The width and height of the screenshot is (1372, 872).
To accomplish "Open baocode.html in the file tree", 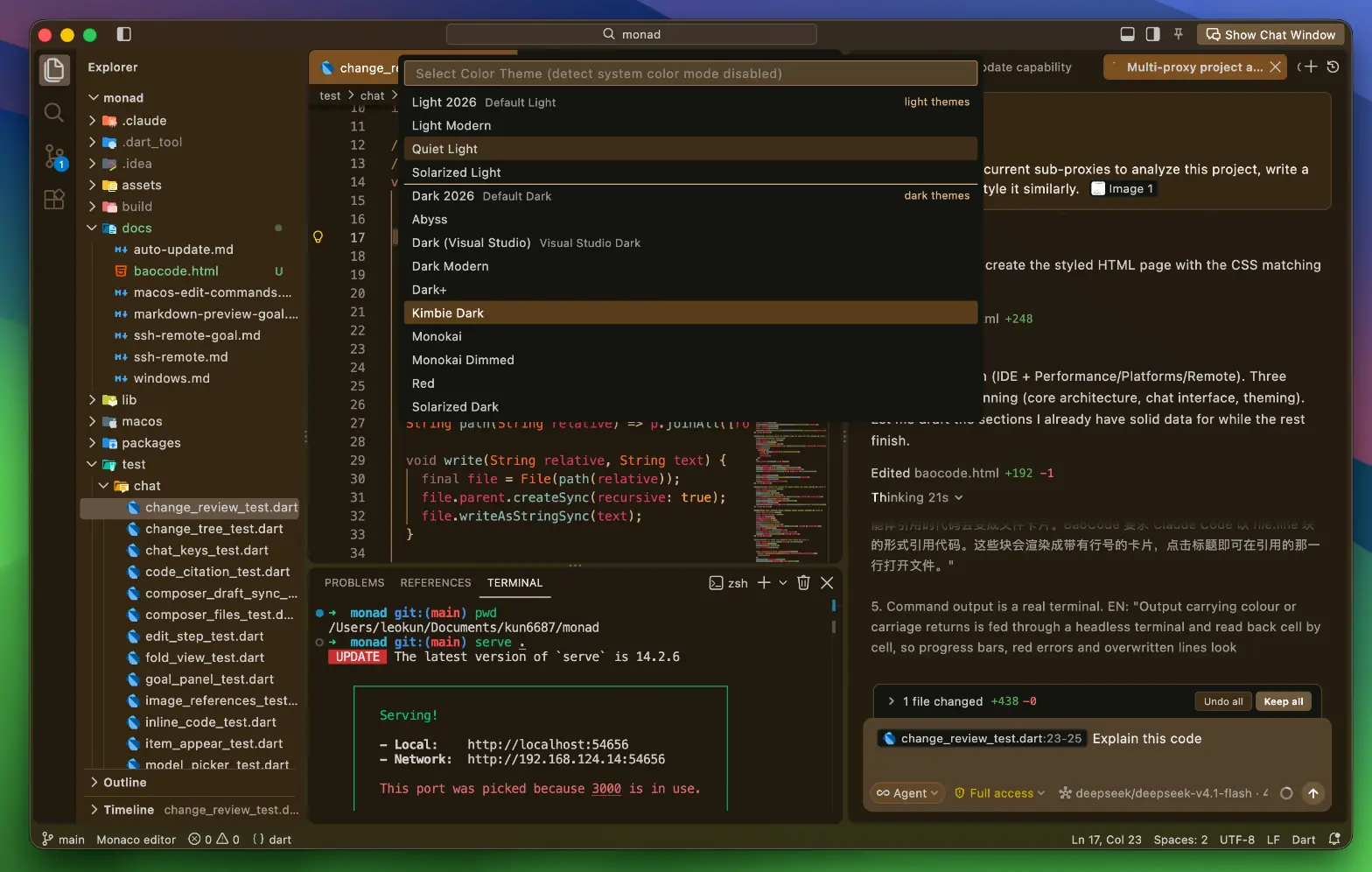I will [176, 271].
